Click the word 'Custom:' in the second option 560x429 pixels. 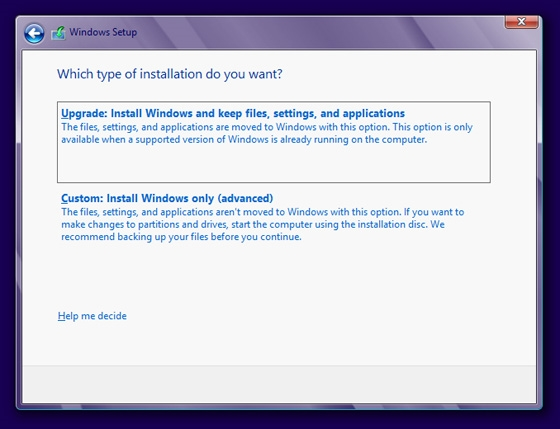pyautogui.click(x=82, y=198)
